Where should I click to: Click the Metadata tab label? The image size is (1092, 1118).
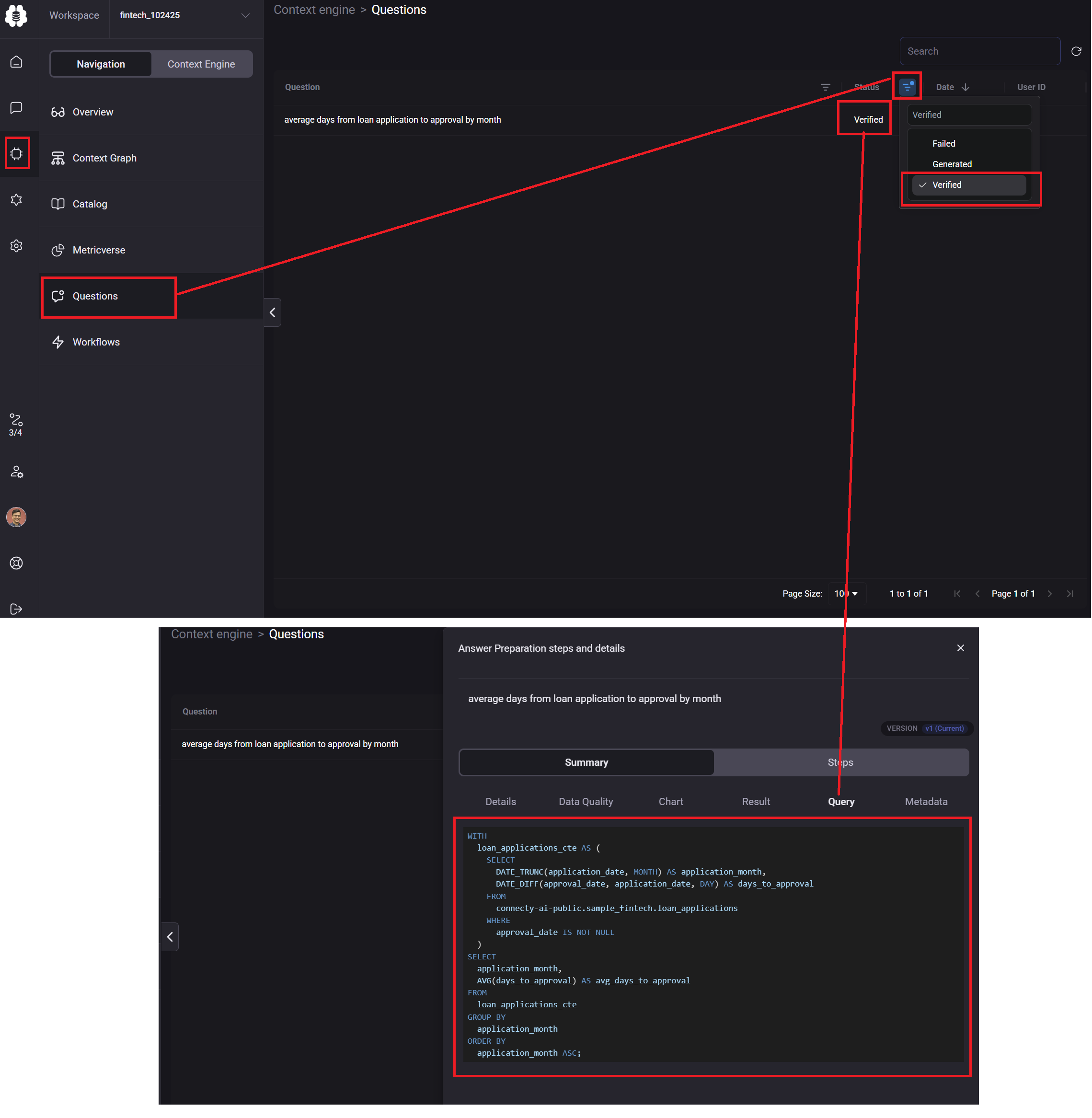click(926, 801)
